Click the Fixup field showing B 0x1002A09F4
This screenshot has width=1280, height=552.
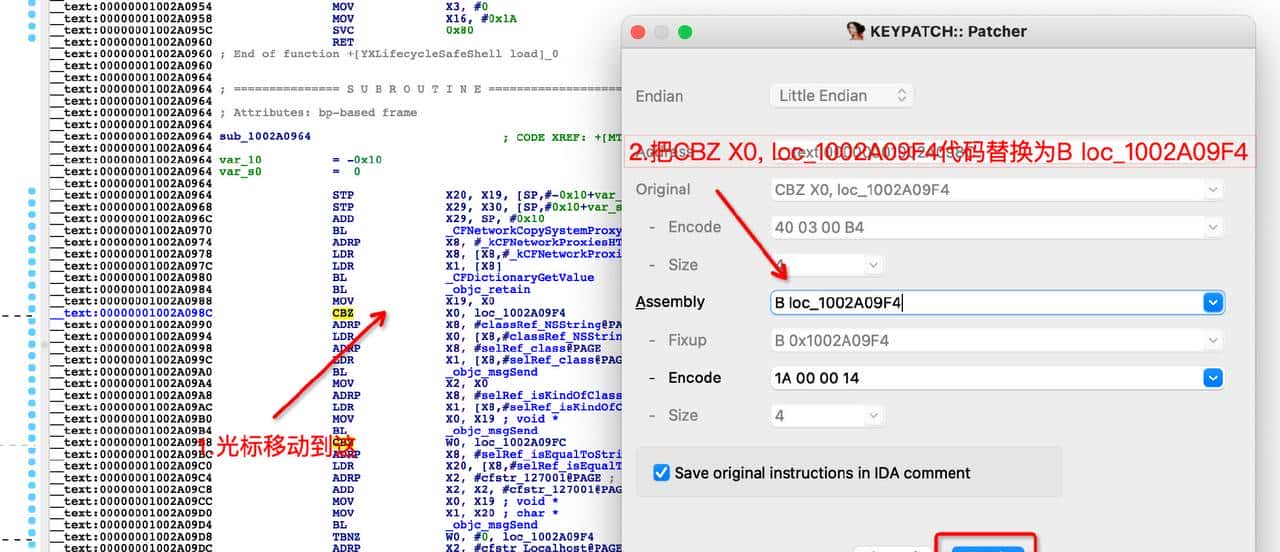990,340
